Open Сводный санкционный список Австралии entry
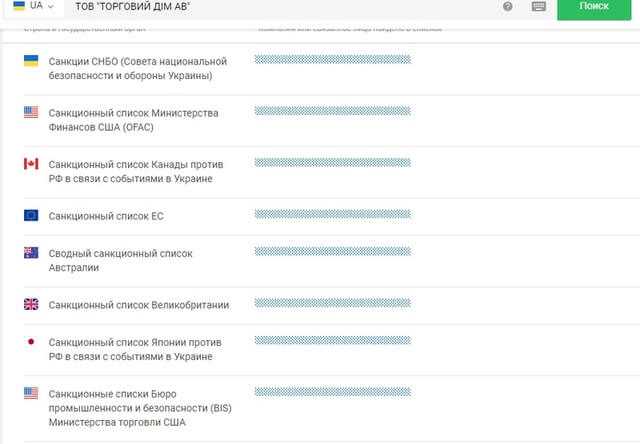640x444 pixels. (x=120, y=260)
